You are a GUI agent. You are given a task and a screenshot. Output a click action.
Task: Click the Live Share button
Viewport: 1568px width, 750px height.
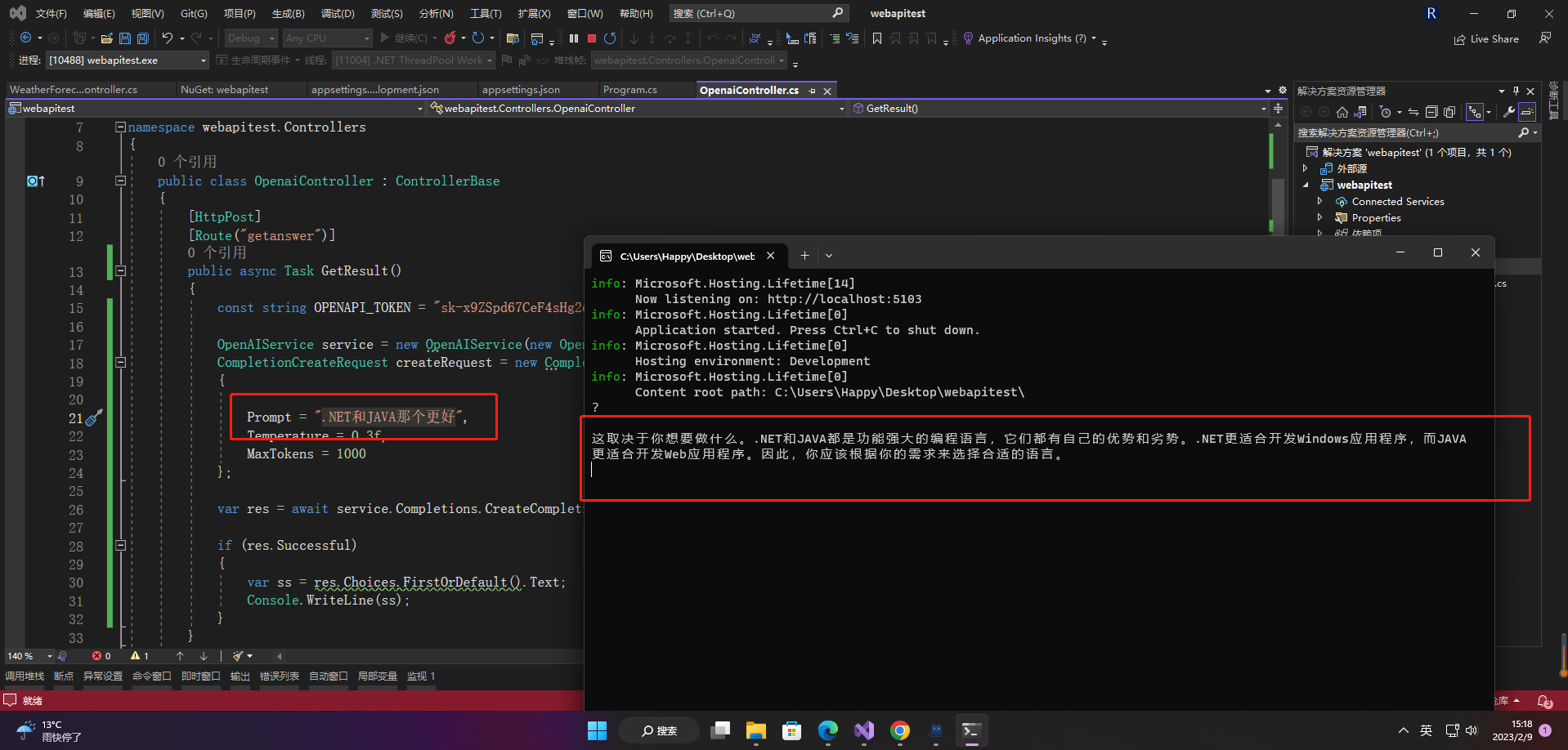[x=1485, y=39]
